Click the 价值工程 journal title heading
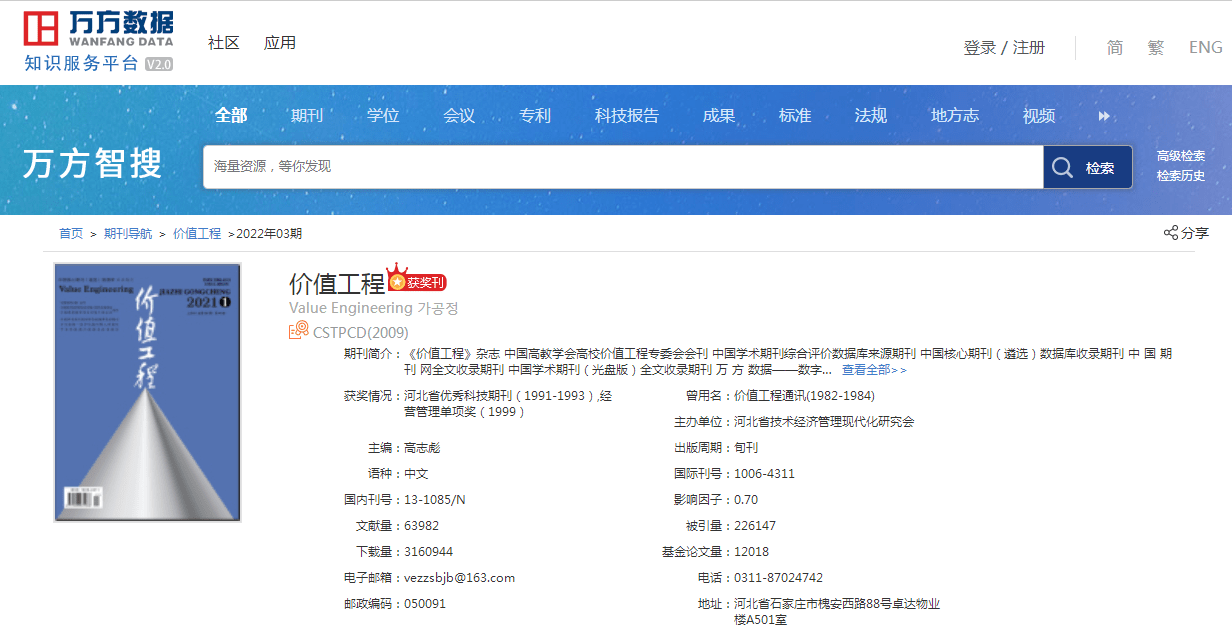1232x638 pixels. 336,283
